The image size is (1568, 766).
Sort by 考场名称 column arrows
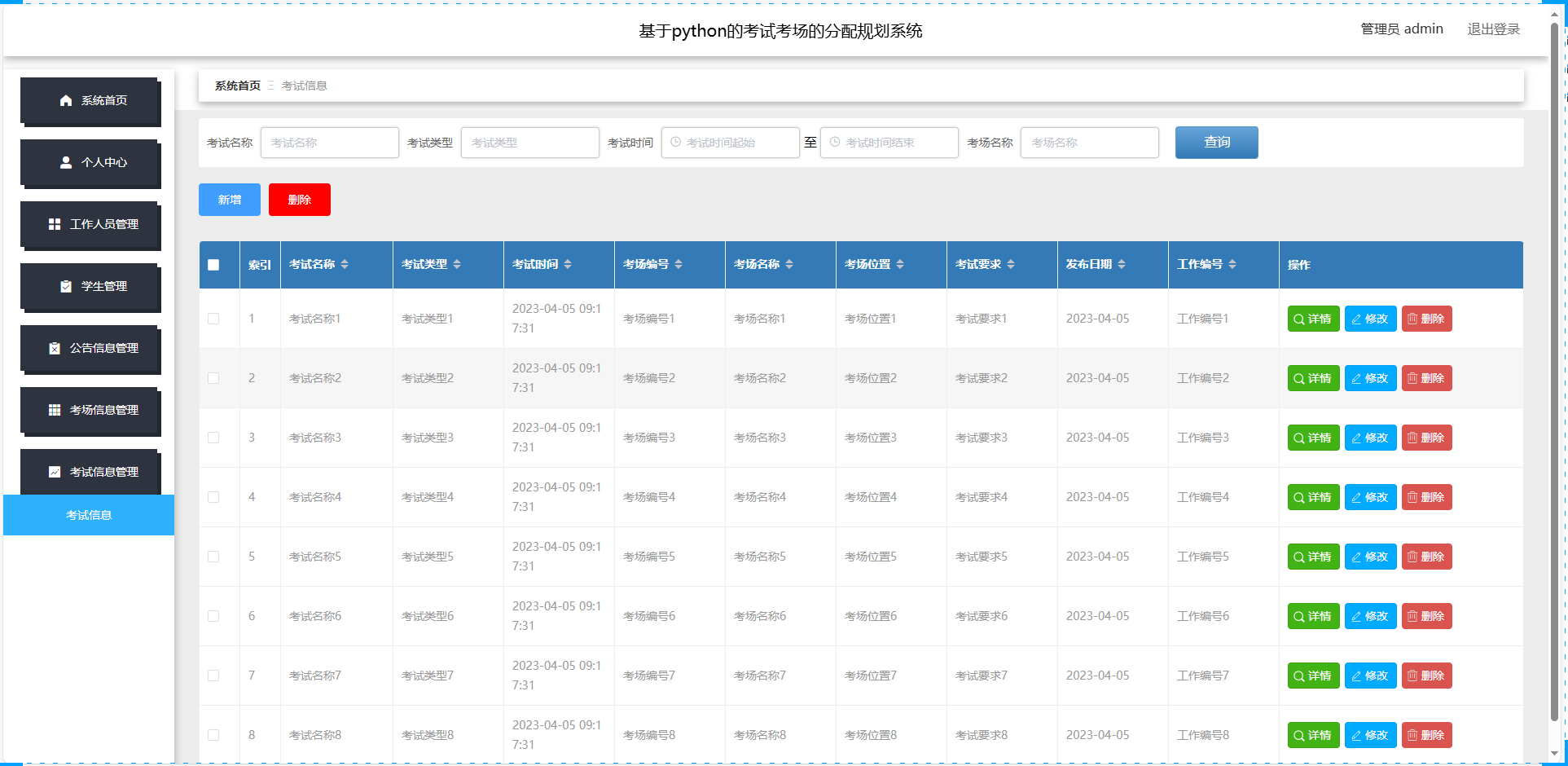point(789,264)
